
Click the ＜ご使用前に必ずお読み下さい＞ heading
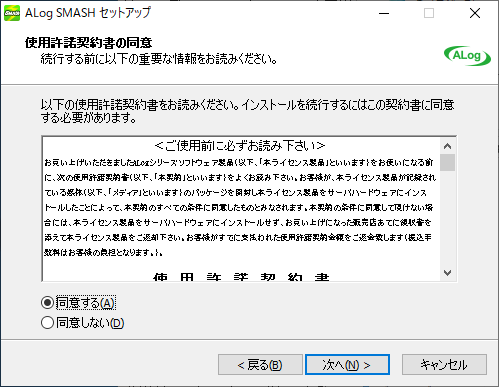240,146
